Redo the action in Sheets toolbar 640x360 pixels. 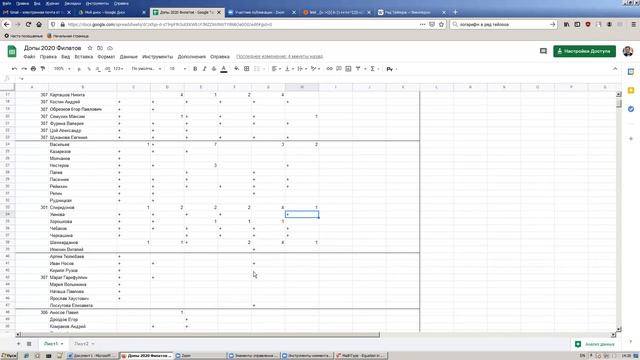pyautogui.click(x=24, y=69)
